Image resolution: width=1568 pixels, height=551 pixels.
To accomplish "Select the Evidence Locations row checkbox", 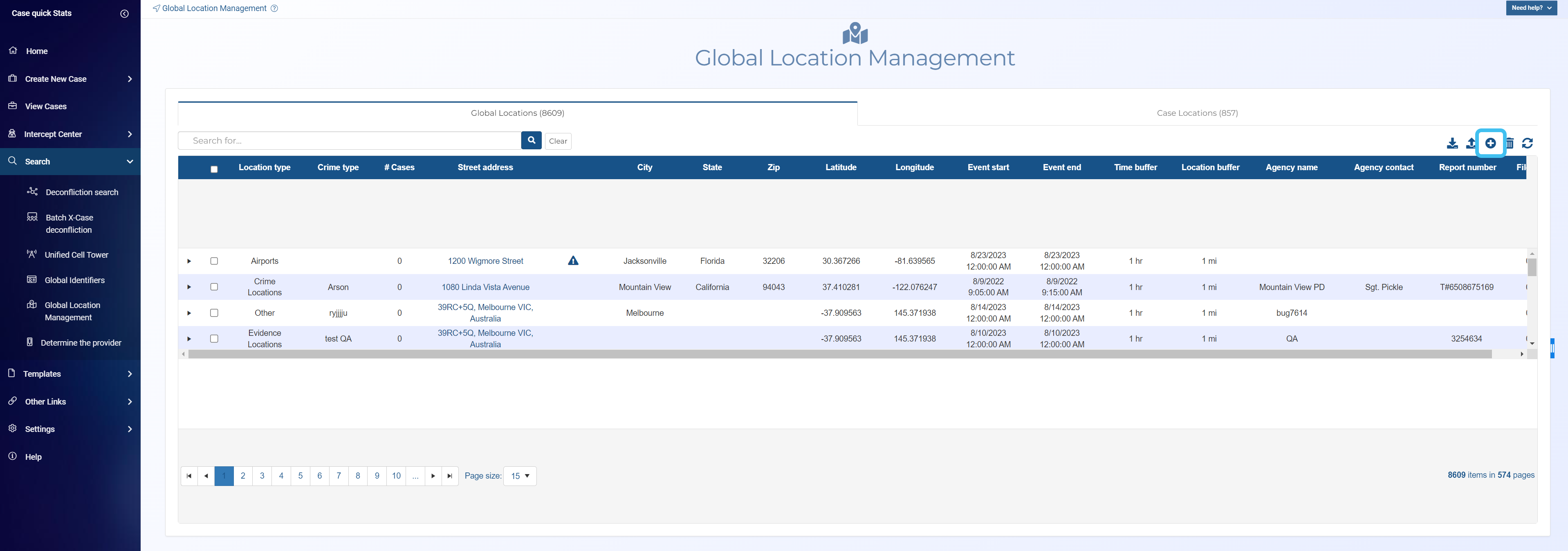I will [214, 339].
